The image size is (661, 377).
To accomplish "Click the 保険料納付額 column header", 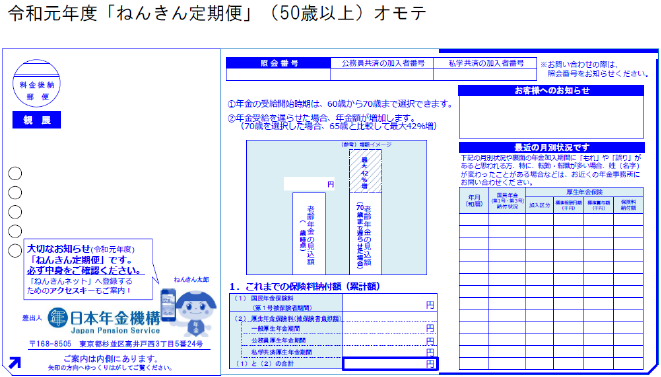I will point(628,205).
